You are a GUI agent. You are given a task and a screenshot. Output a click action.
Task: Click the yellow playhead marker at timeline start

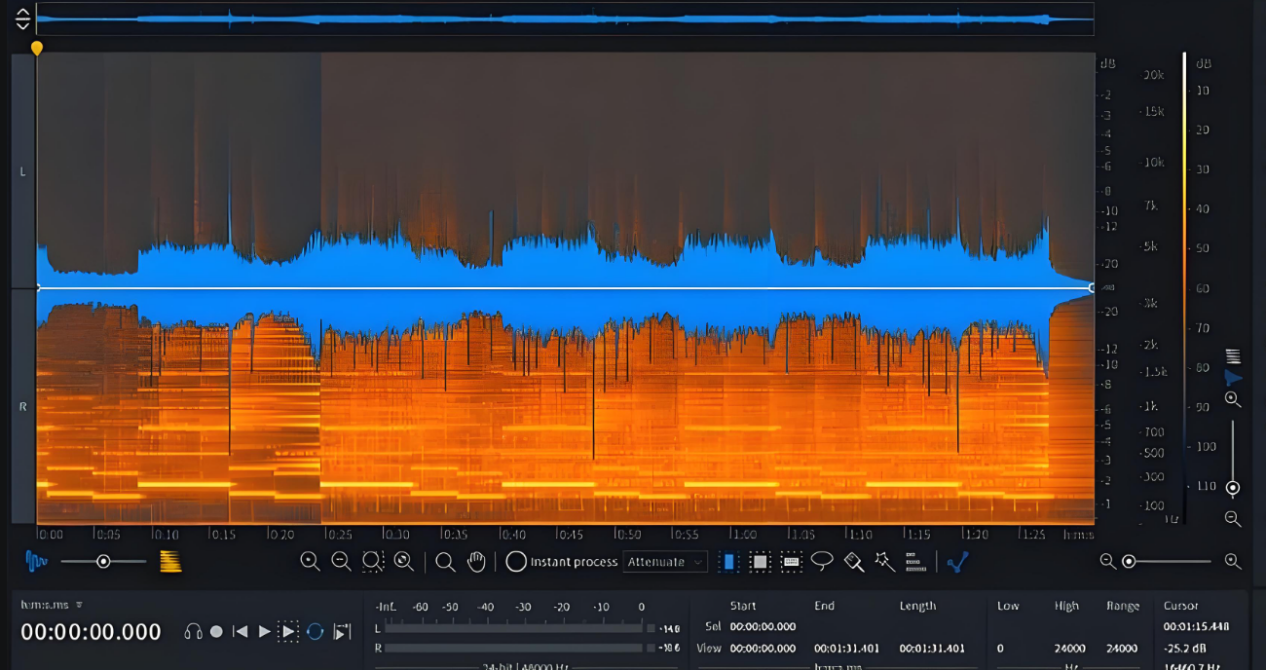point(37,48)
